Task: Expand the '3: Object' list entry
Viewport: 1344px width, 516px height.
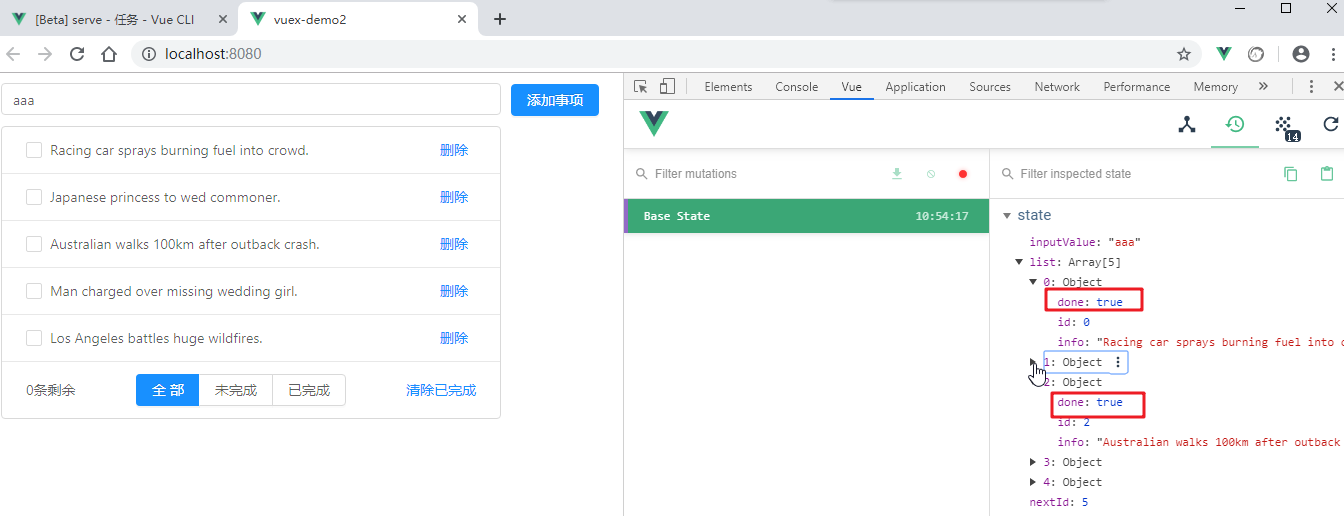Action: [1033, 462]
